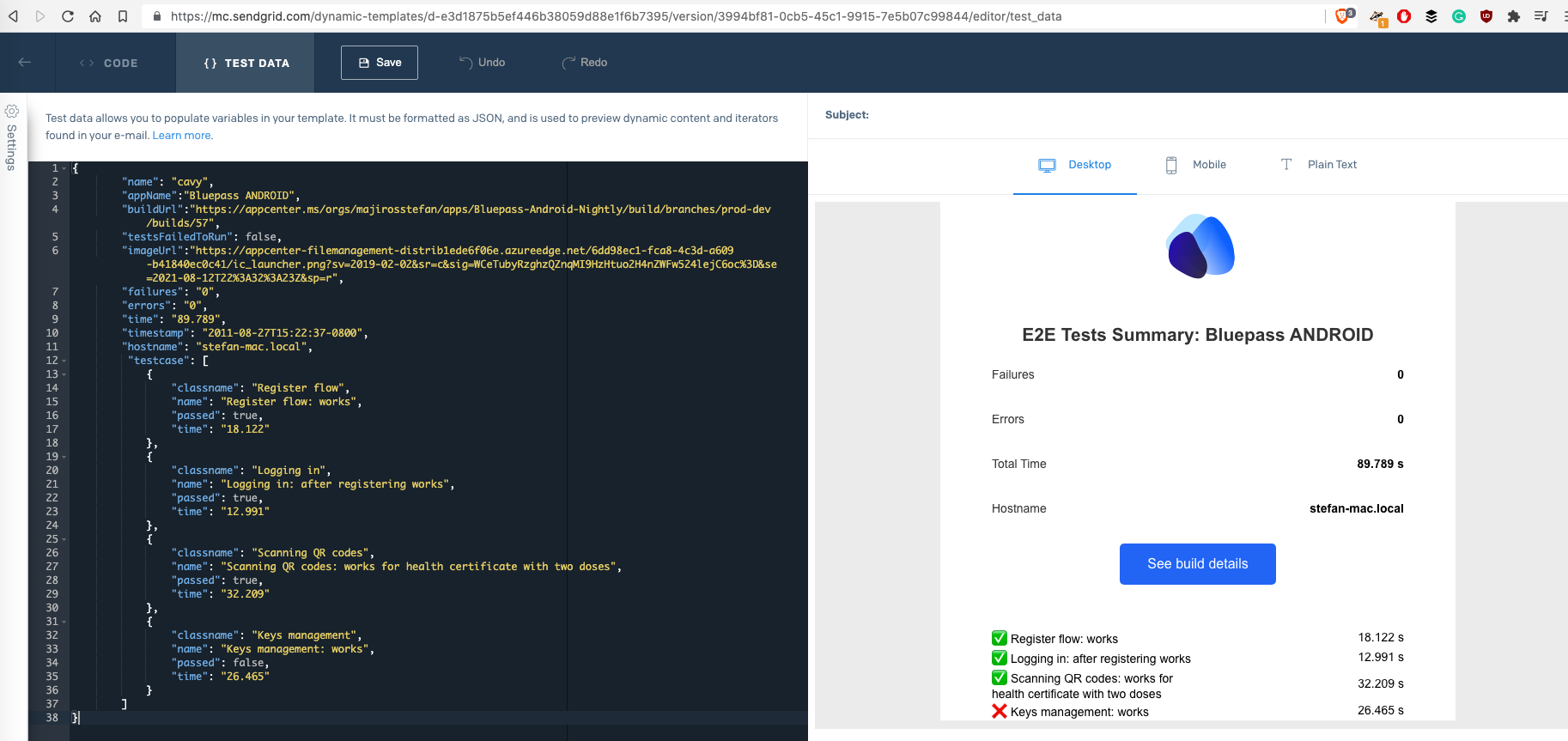Click the 32.209 s time in preview
The width and height of the screenshot is (1568, 741).
tap(1381, 683)
